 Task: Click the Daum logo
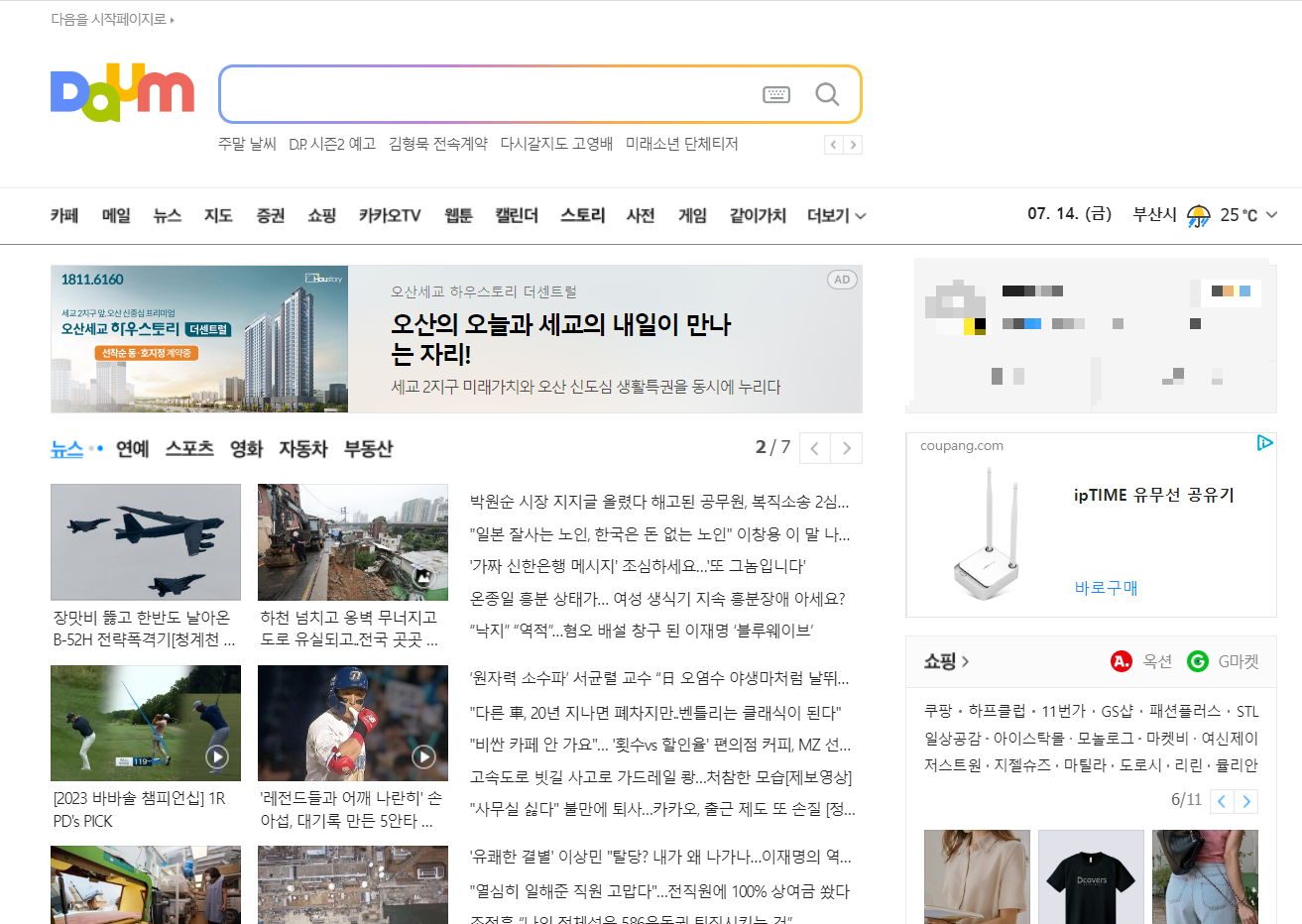click(122, 91)
